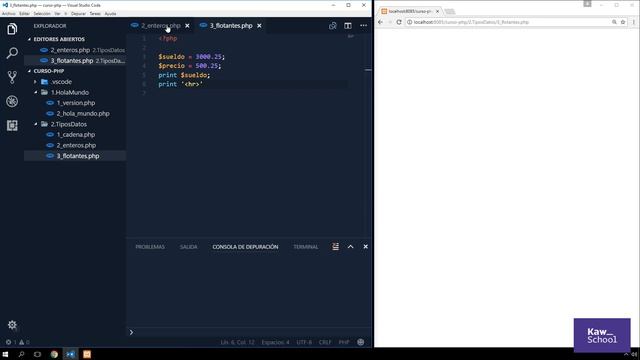Open the Debug view in the activity bar
The width and height of the screenshot is (640, 360).
pos(12,101)
